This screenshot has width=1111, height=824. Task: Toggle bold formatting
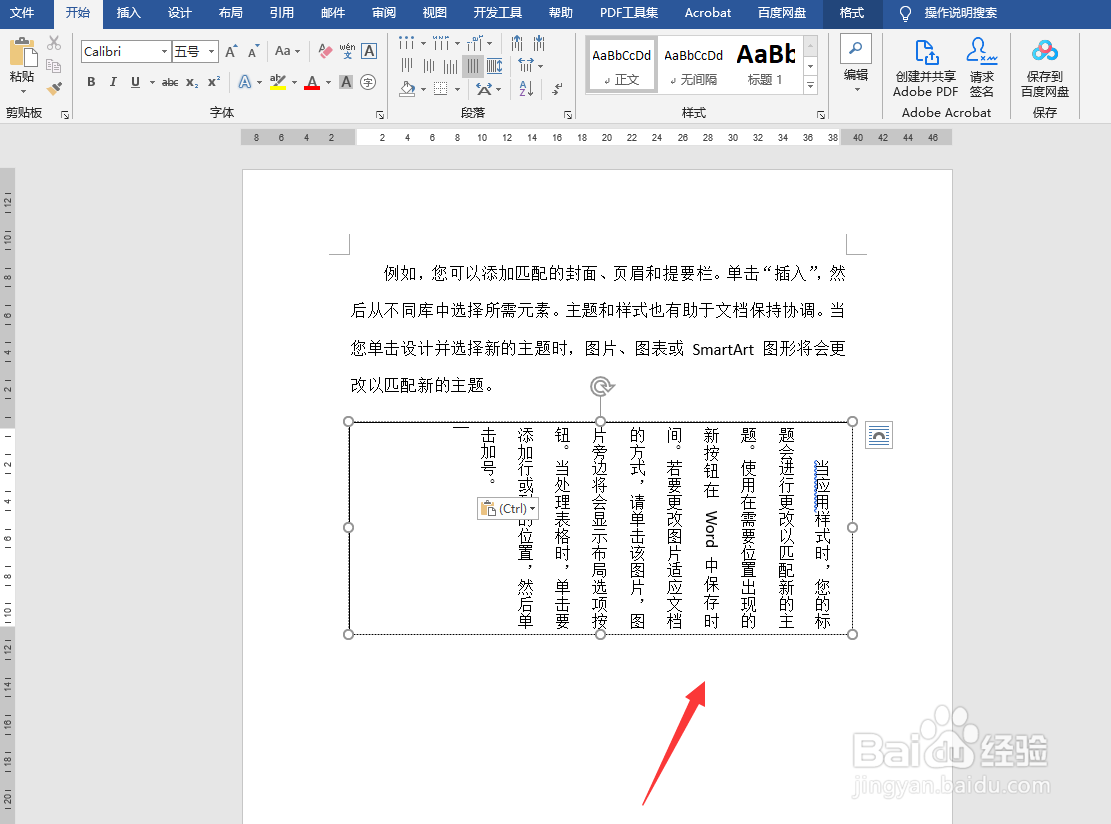pyautogui.click(x=91, y=81)
